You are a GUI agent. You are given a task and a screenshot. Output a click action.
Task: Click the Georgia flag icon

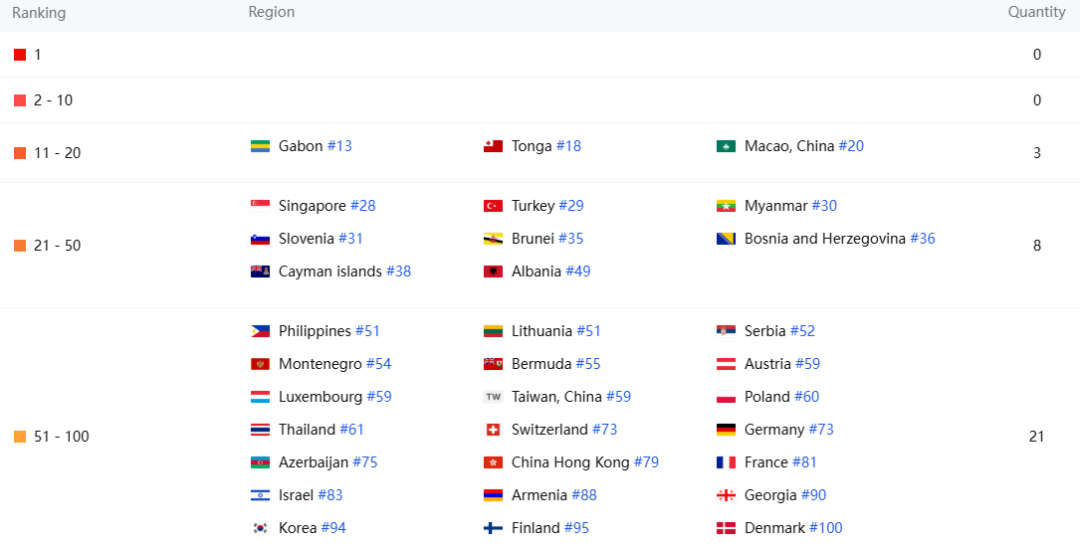(x=726, y=495)
